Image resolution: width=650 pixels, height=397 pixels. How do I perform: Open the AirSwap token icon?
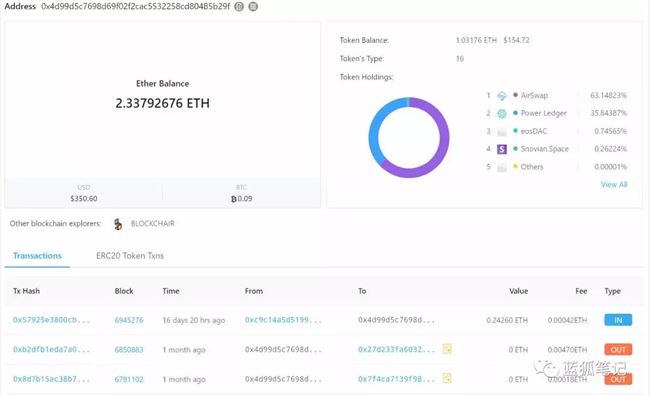coord(502,96)
